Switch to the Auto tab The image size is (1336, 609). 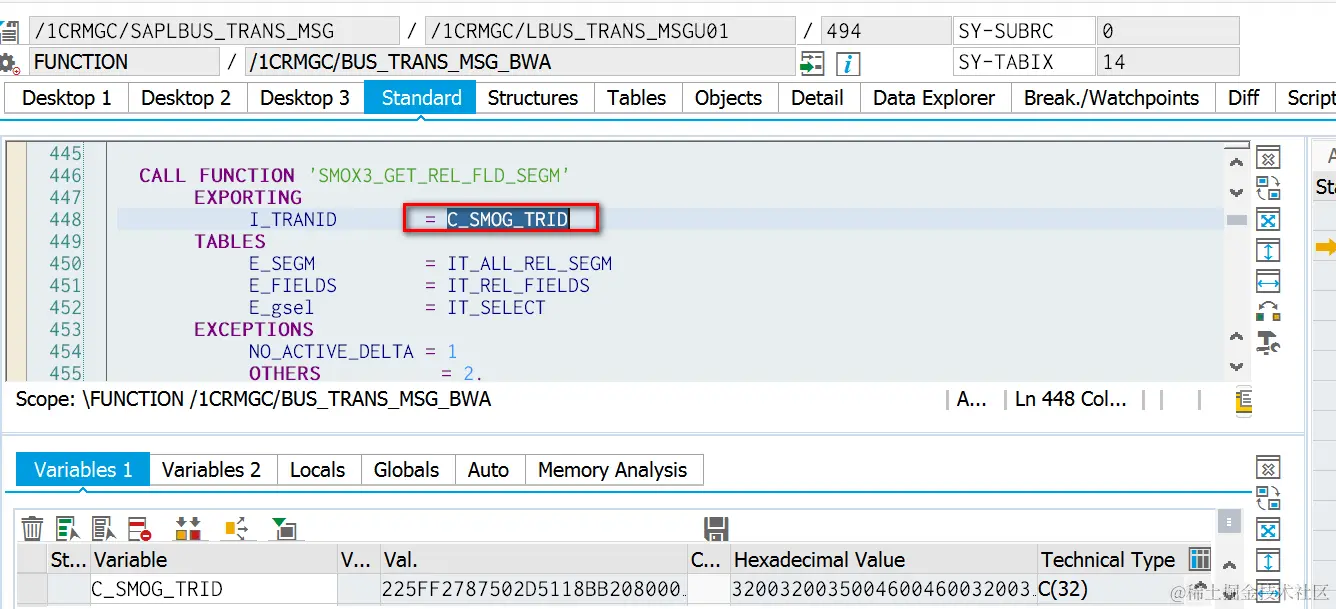pyautogui.click(x=488, y=470)
